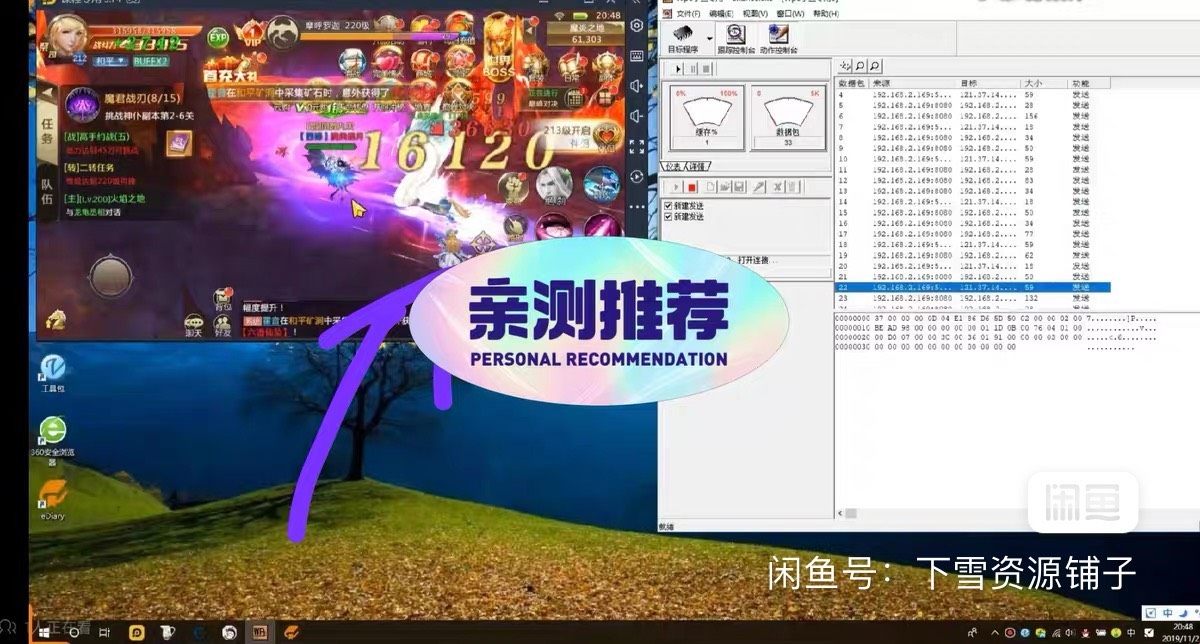Click the first magnifier search icon
This screenshot has width=1200, height=644.
[860, 66]
